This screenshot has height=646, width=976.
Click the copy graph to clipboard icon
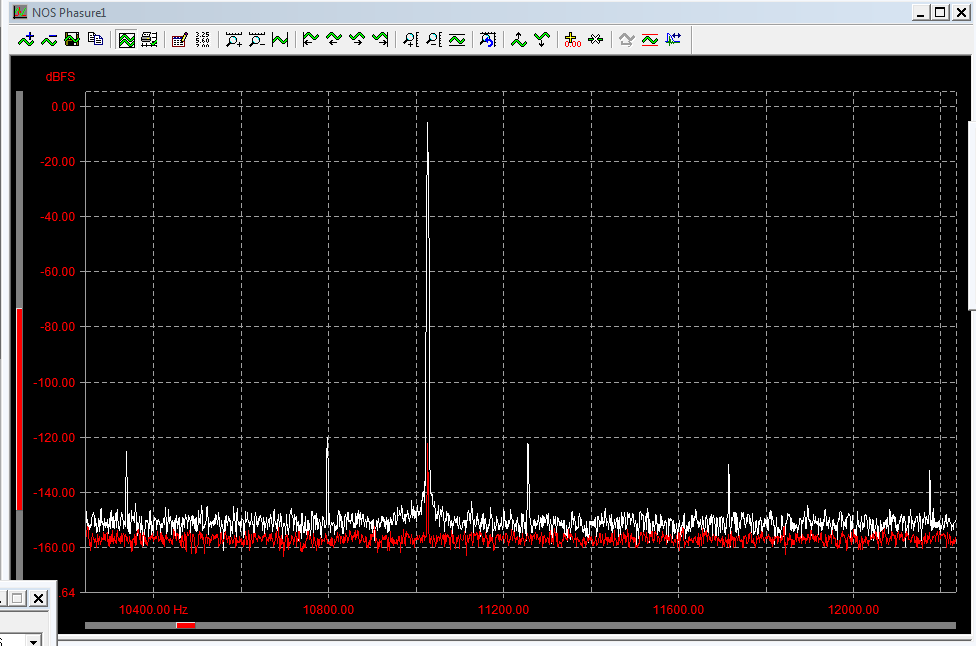coord(95,40)
